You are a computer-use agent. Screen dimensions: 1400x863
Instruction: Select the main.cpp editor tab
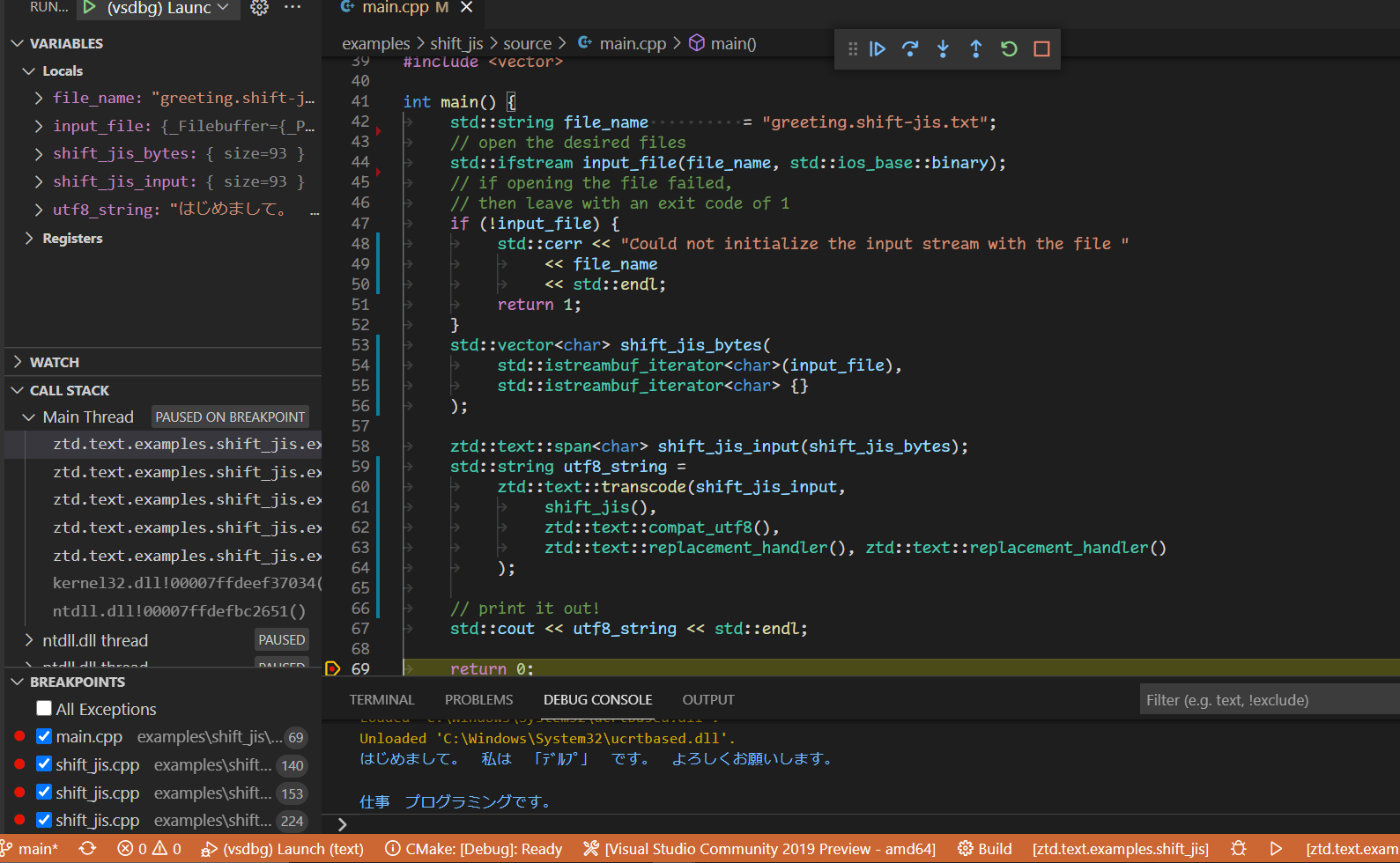point(395,8)
